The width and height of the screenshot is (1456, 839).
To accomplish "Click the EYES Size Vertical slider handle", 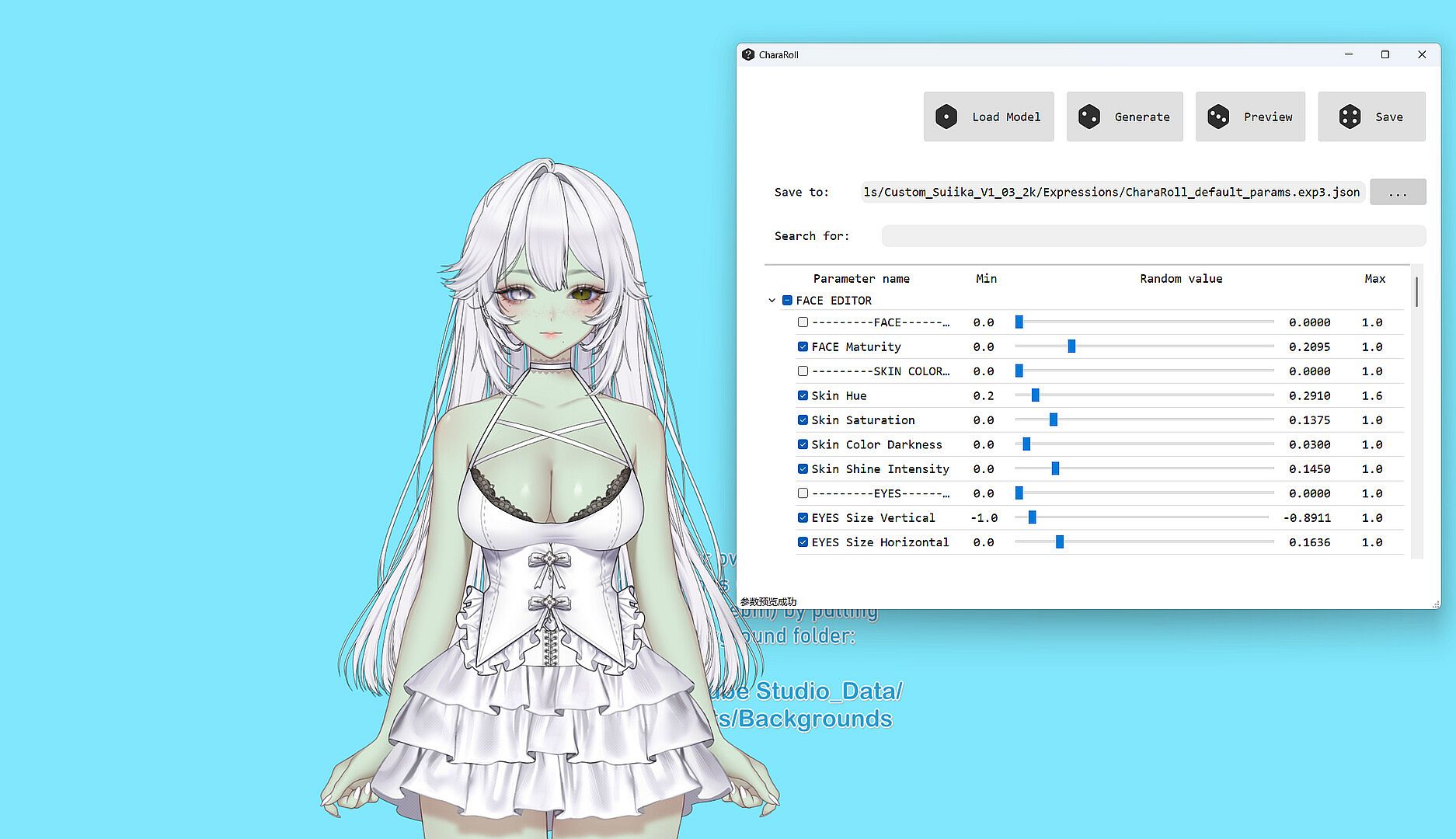I will pos(1032,518).
